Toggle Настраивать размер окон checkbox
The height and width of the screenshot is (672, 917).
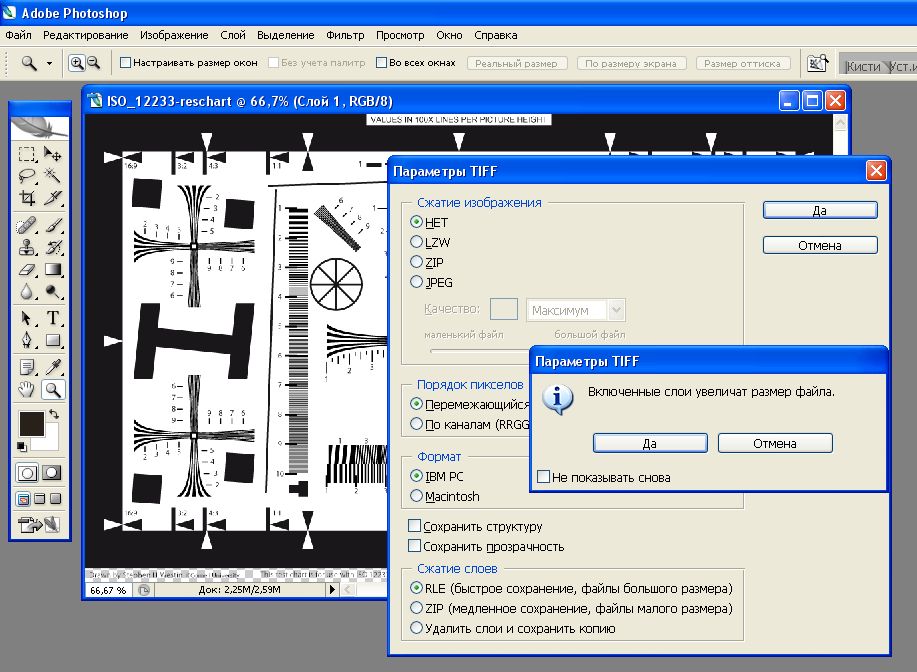[x=125, y=62]
